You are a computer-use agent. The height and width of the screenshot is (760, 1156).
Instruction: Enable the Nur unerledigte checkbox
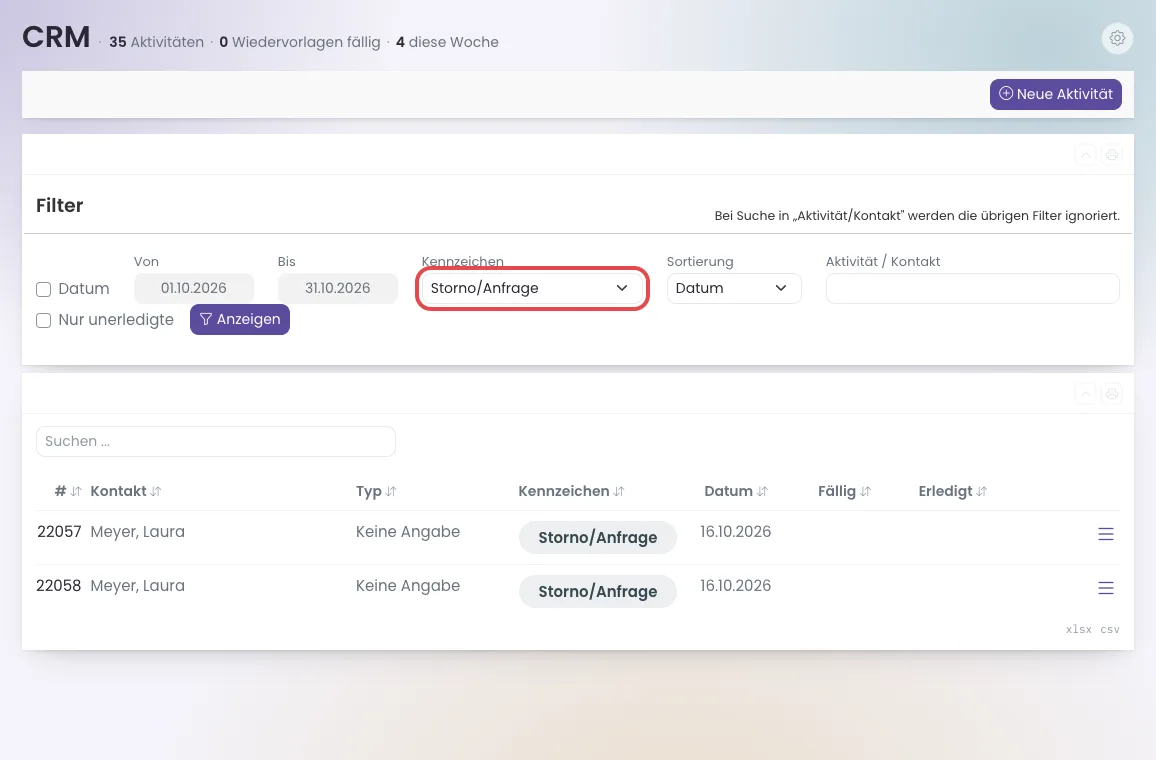click(43, 320)
